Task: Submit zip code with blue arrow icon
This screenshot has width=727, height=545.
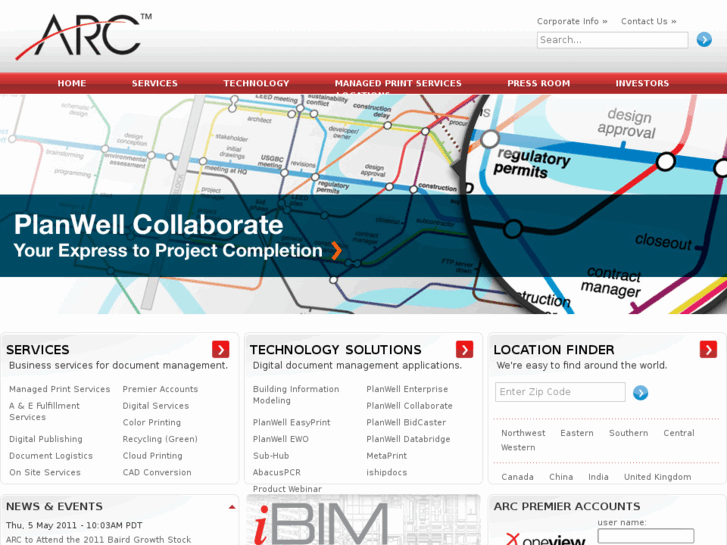Action: (x=640, y=393)
